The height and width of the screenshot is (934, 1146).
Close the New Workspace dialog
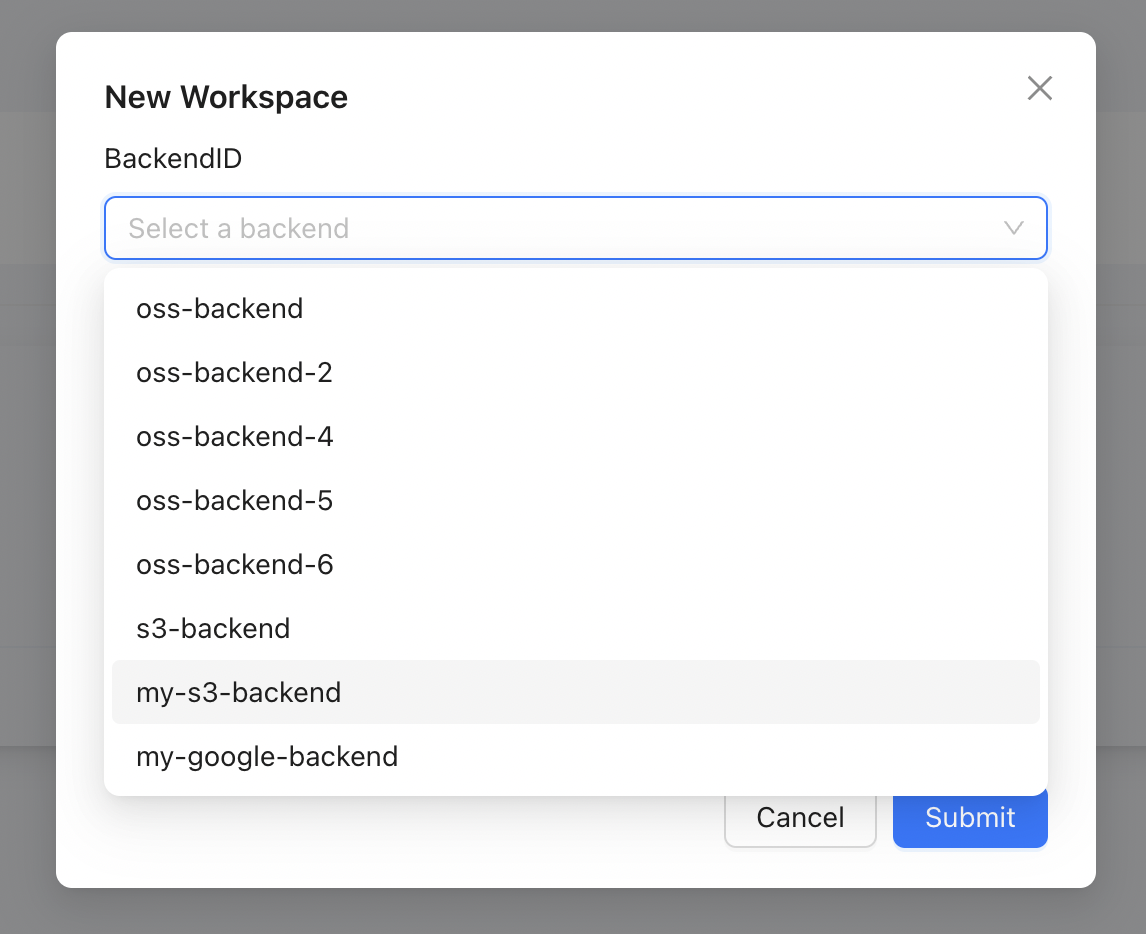click(1039, 88)
